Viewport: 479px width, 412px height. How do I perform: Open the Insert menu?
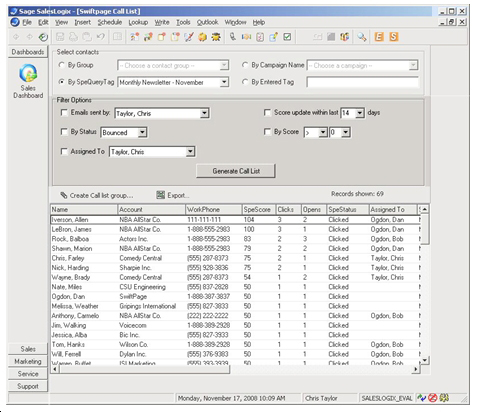pyautogui.click(x=83, y=22)
